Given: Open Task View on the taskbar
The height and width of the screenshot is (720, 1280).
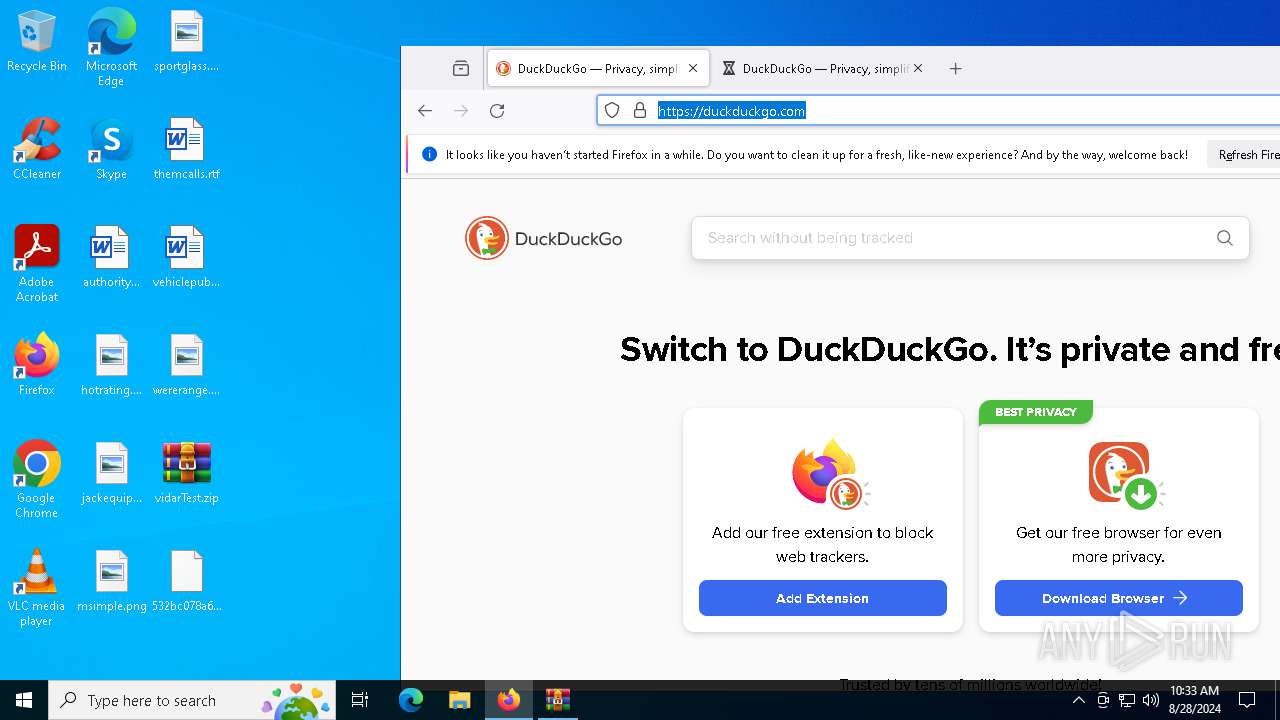Looking at the screenshot, I should click(x=360, y=701).
